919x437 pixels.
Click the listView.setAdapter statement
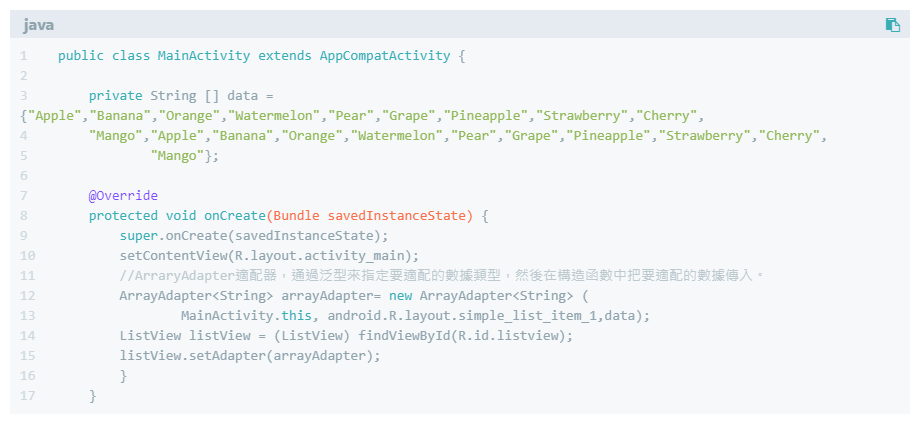pyautogui.click(x=250, y=356)
